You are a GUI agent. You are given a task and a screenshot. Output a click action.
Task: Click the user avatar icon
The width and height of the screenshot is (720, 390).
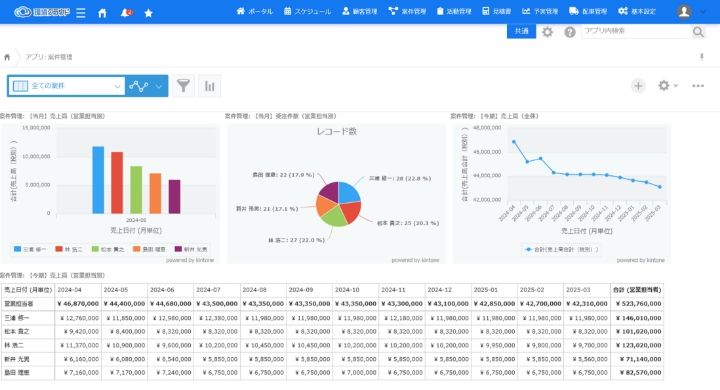pyautogui.click(x=684, y=11)
